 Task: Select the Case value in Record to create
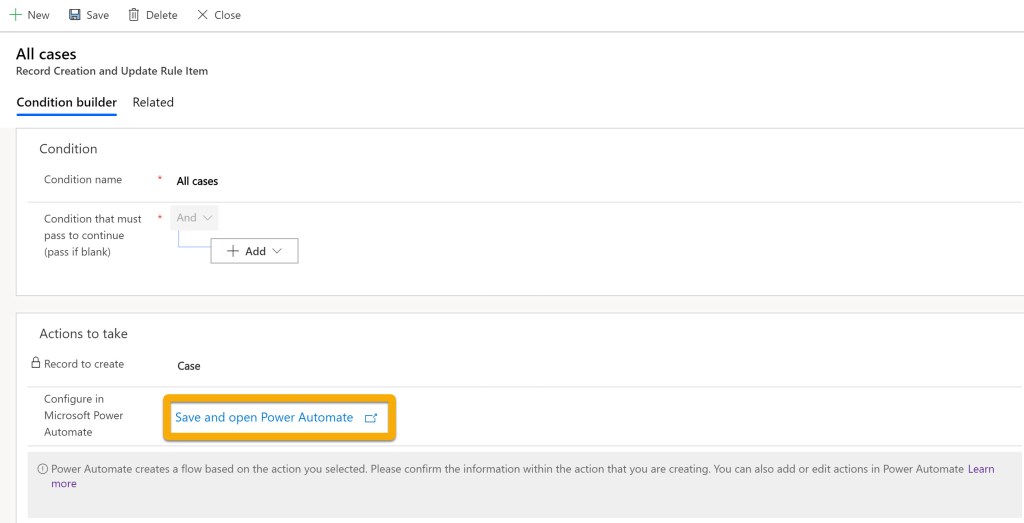[189, 366]
